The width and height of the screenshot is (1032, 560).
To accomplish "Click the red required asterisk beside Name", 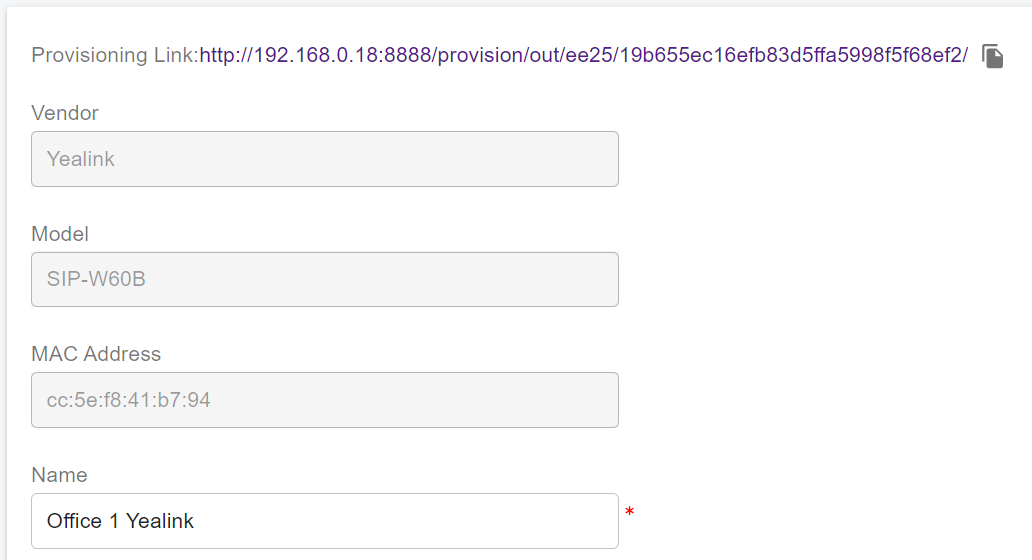I will click(630, 513).
